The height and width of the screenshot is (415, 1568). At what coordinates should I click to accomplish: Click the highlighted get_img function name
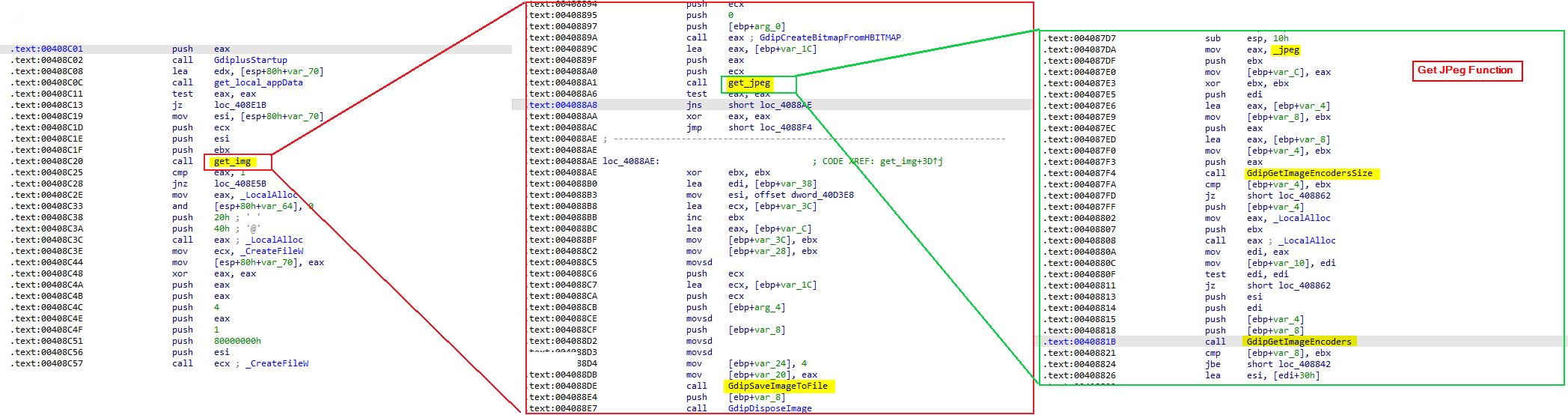(x=233, y=161)
